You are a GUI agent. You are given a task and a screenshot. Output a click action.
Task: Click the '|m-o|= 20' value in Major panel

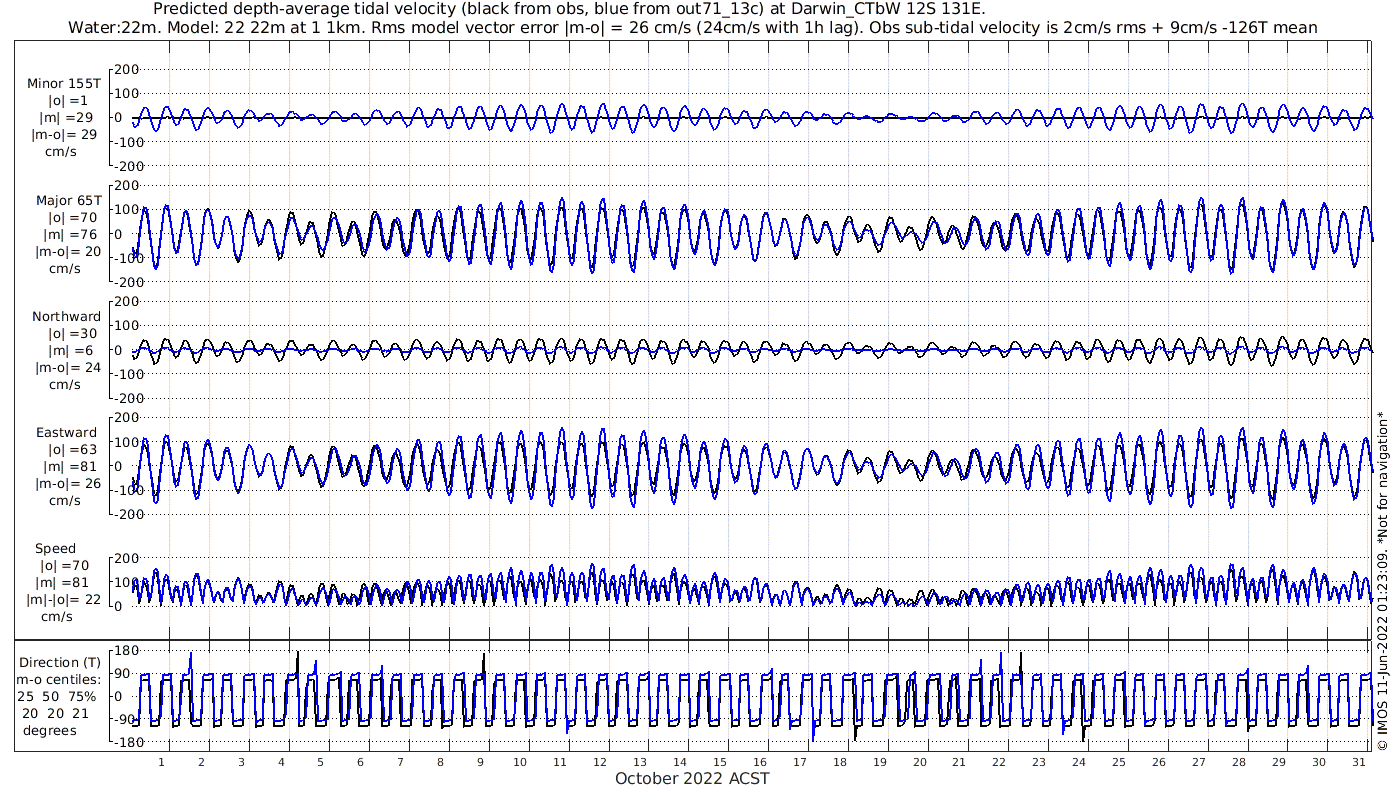click(66, 252)
